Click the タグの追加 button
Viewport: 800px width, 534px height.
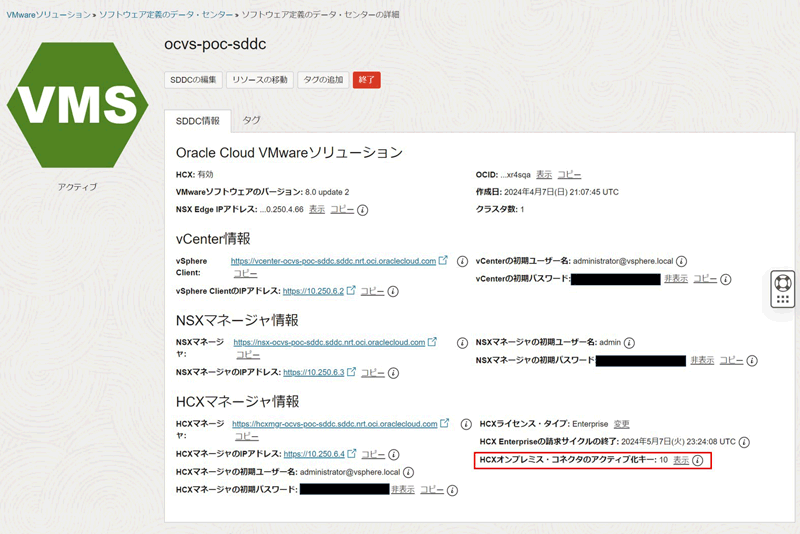(x=323, y=80)
